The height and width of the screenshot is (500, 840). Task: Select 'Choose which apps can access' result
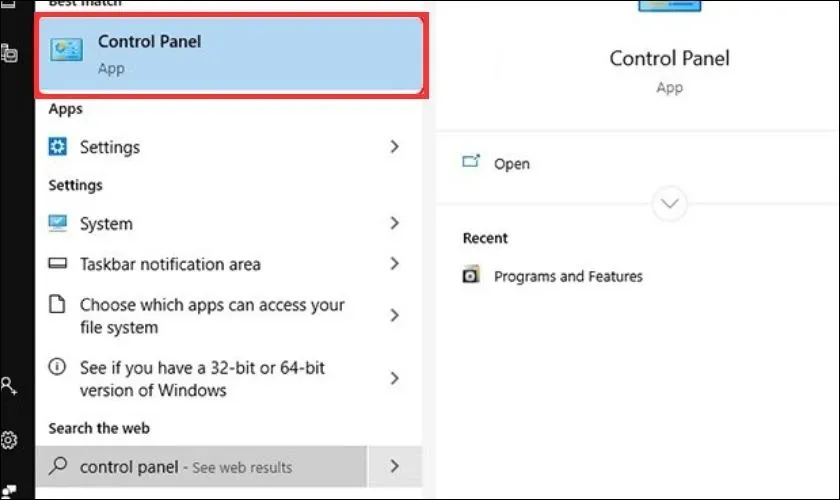212,316
